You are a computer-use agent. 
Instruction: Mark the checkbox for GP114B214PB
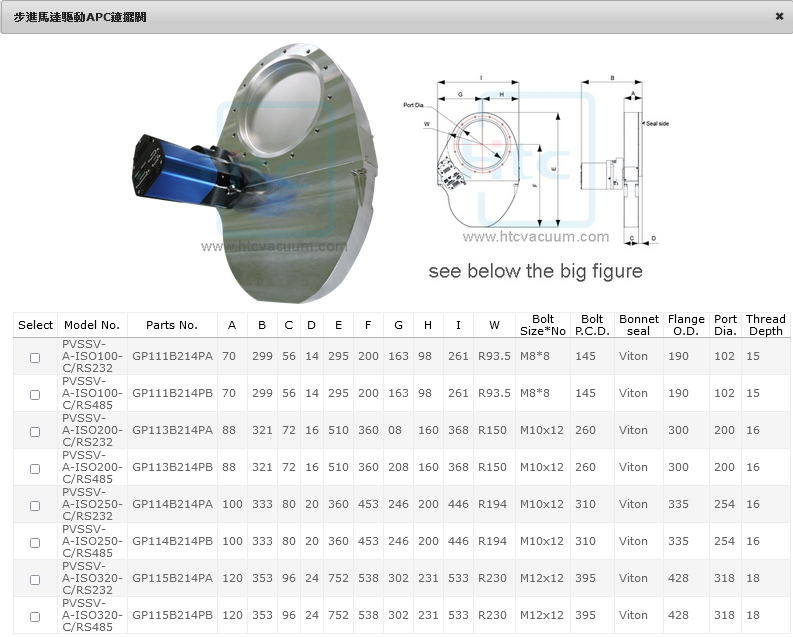click(35, 543)
